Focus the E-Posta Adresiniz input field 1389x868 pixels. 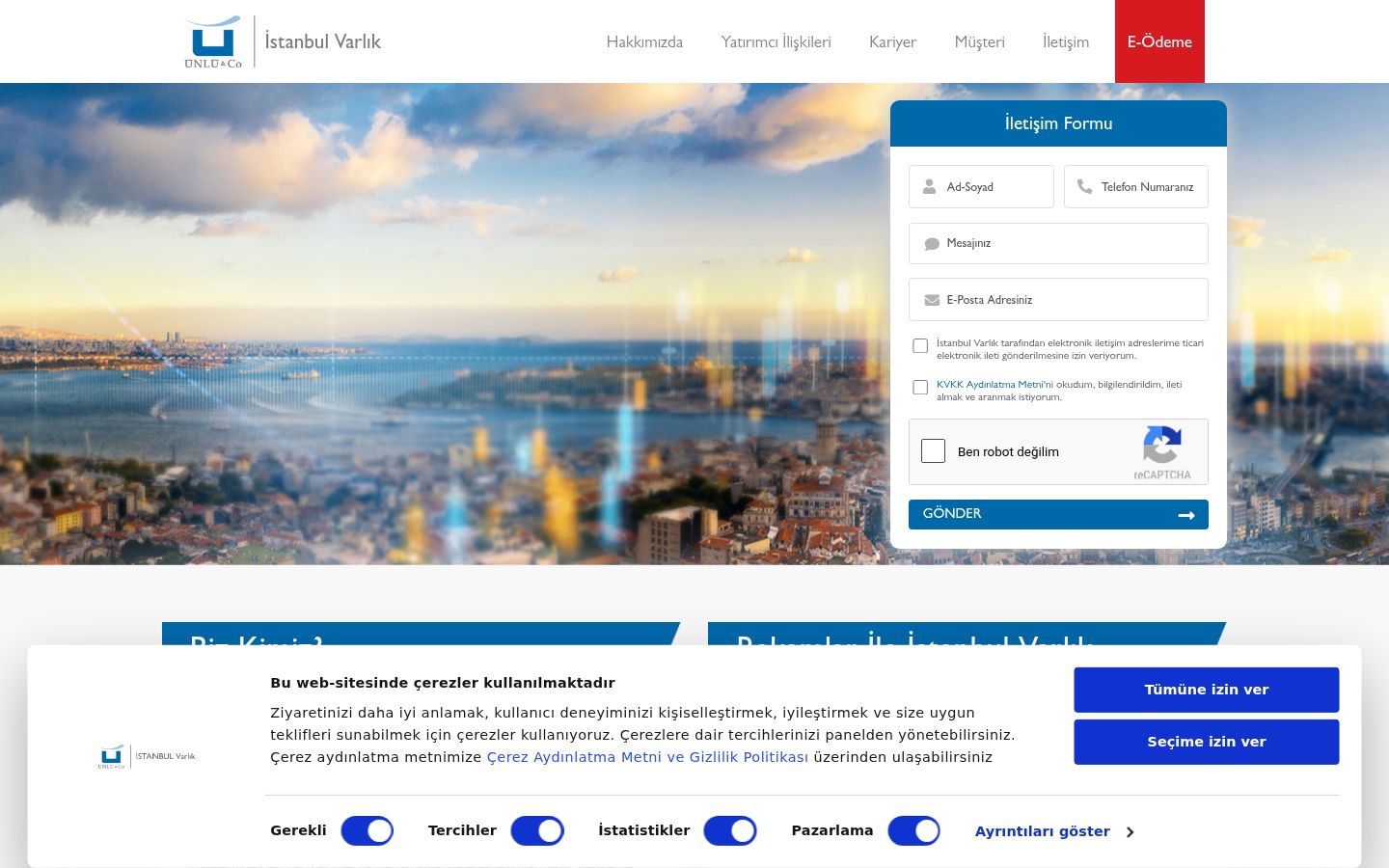[x=1058, y=299]
